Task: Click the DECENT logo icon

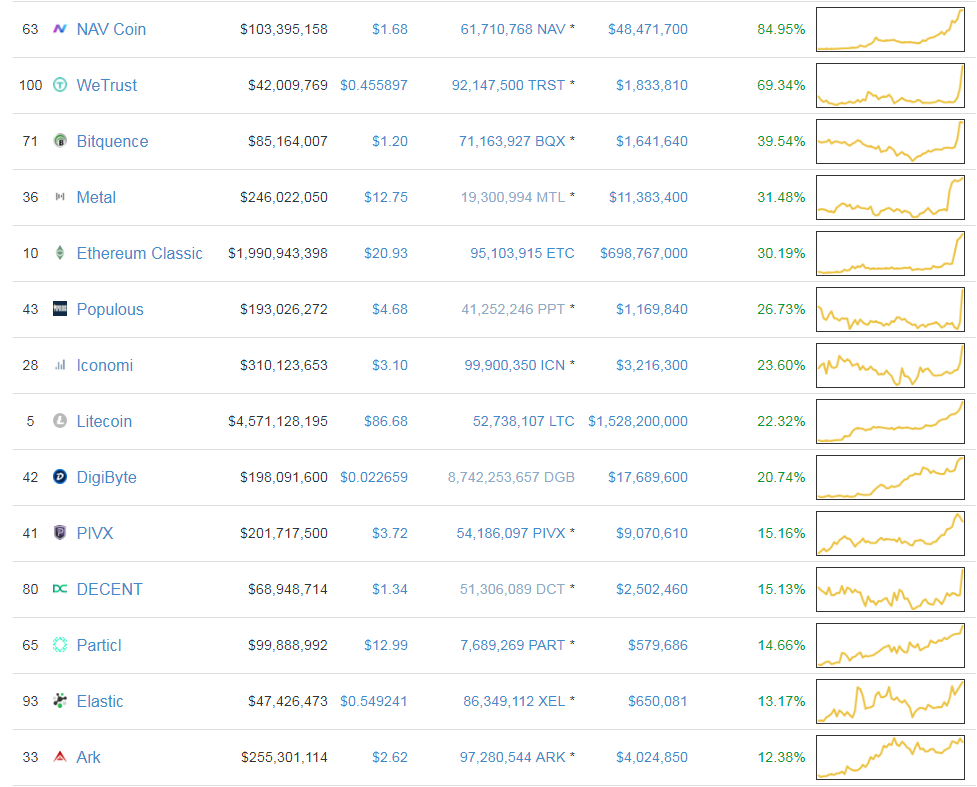Action: (60, 589)
